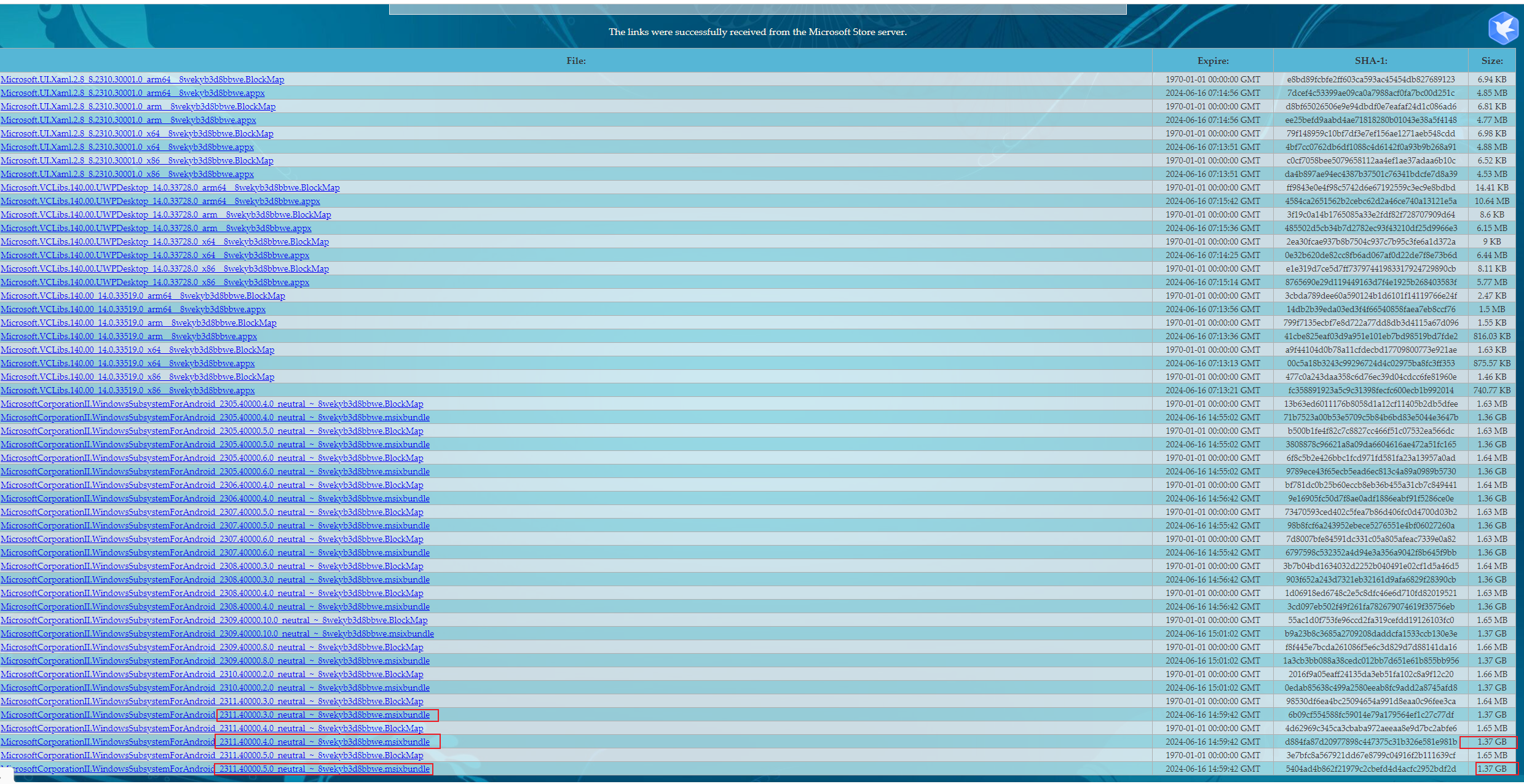Click WindowsSubsystemForAndroid 2306.40000.4.0 msixbundle link

[x=215, y=498]
